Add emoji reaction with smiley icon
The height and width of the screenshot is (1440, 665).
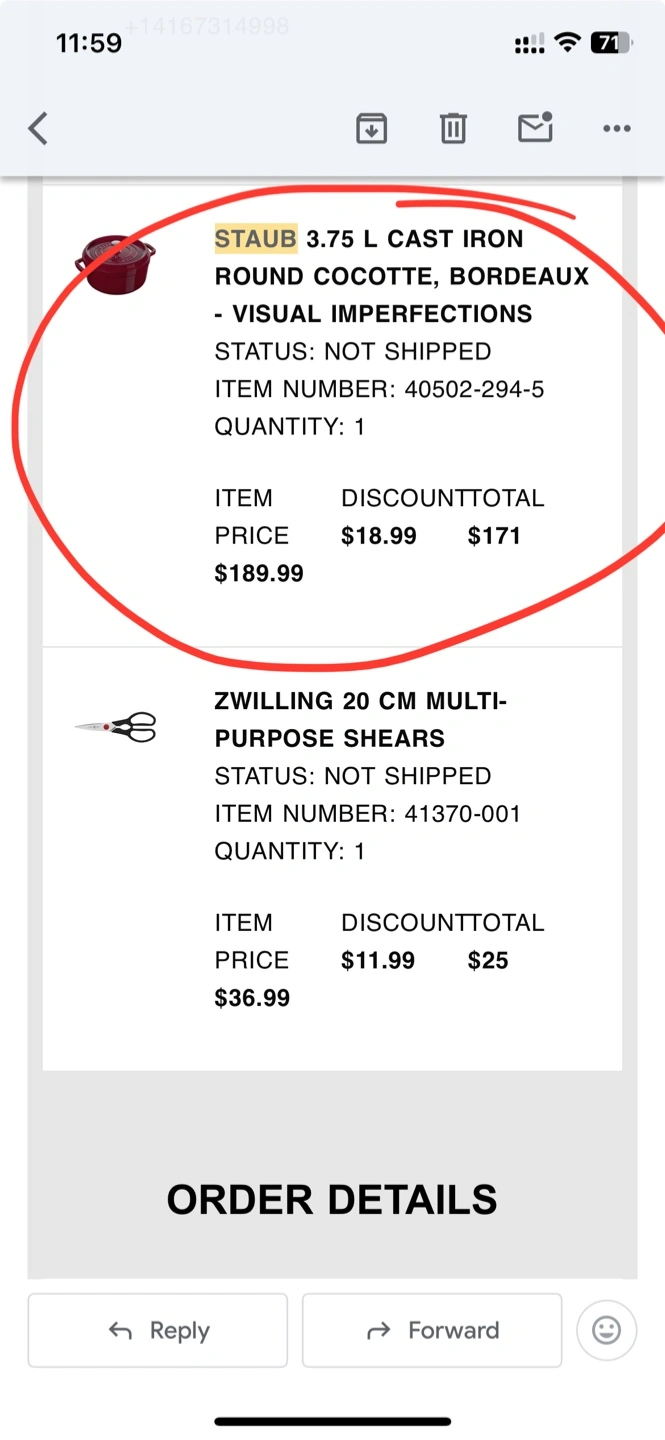pyautogui.click(x=606, y=1330)
